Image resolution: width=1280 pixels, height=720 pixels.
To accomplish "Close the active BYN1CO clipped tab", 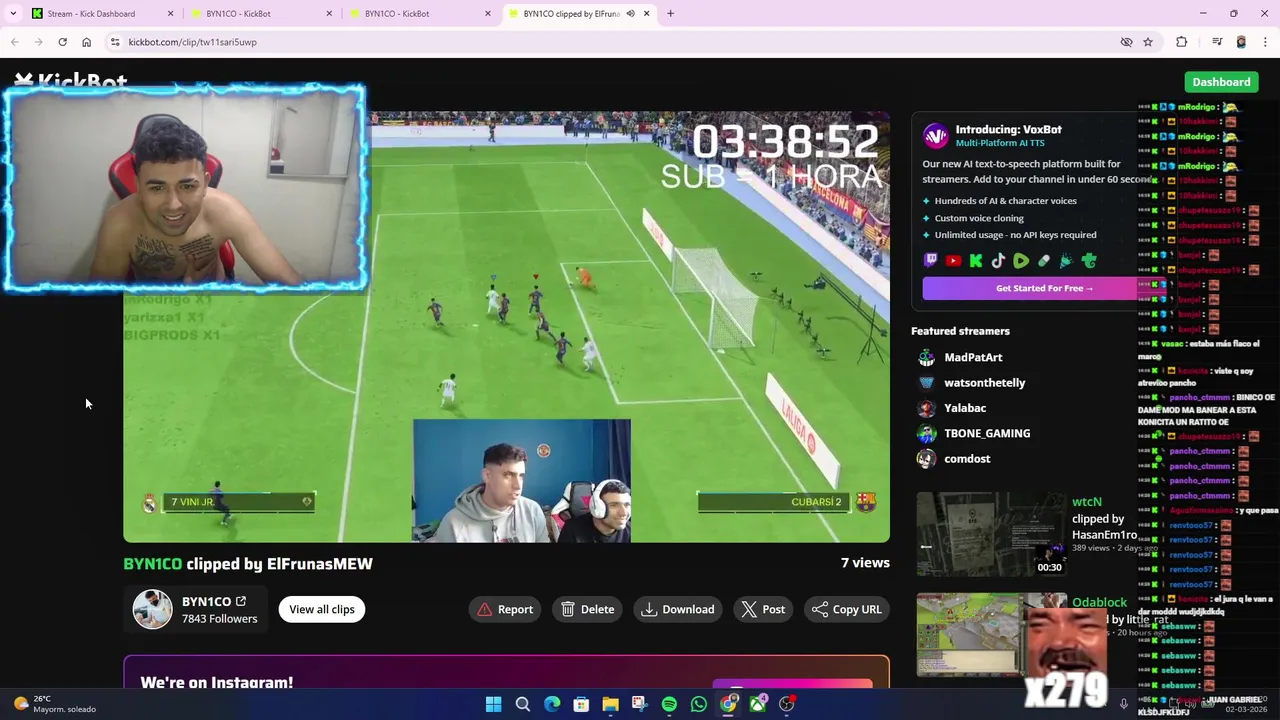I will click(x=647, y=14).
